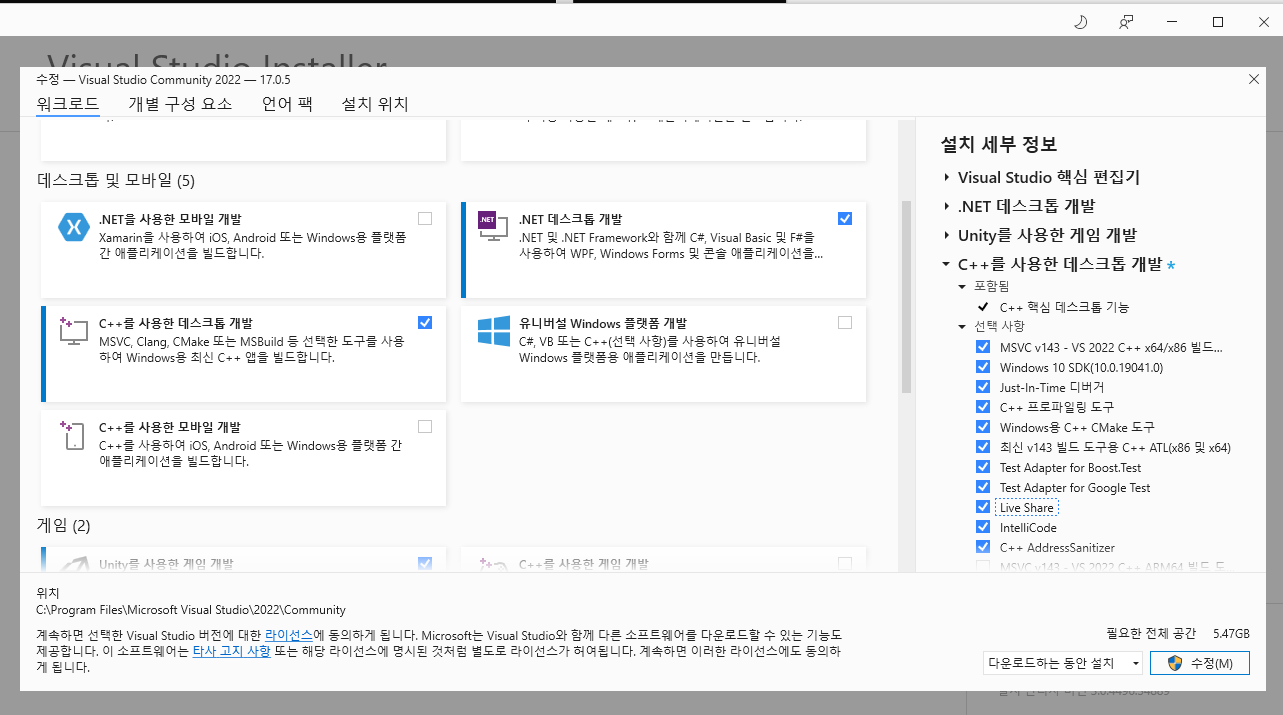Uncheck Live Share option
1283x715 pixels.
pyautogui.click(x=983, y=507)
